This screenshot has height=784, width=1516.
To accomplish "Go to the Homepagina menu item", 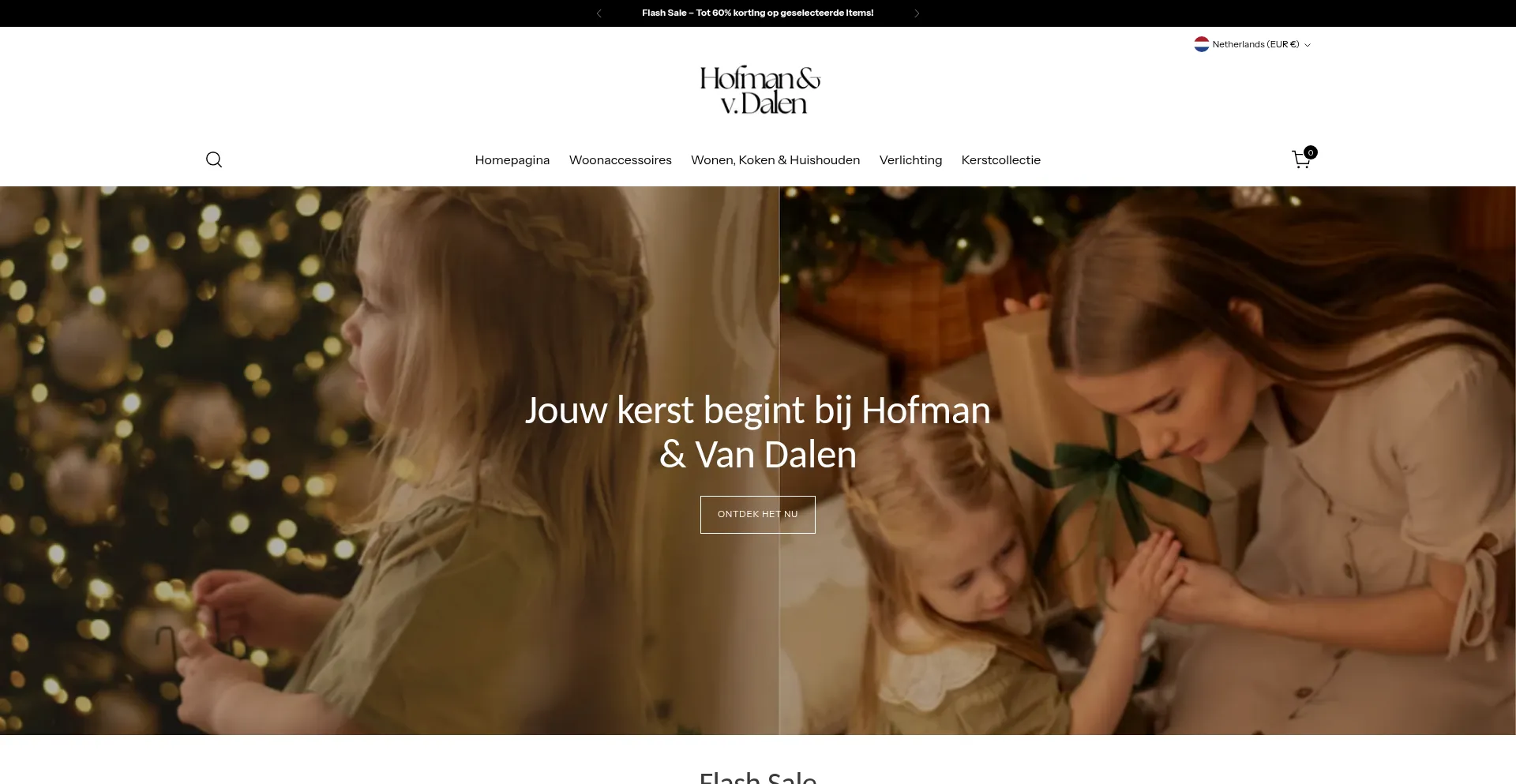I will point(512,160).
